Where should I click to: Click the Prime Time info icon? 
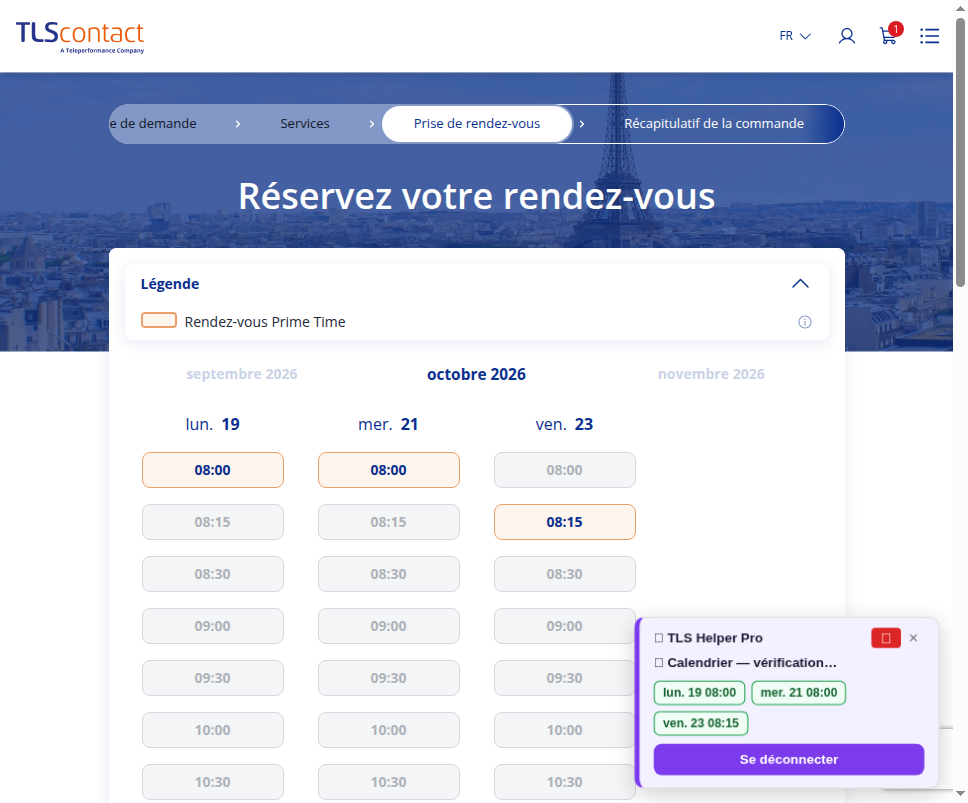pos(804,322)
